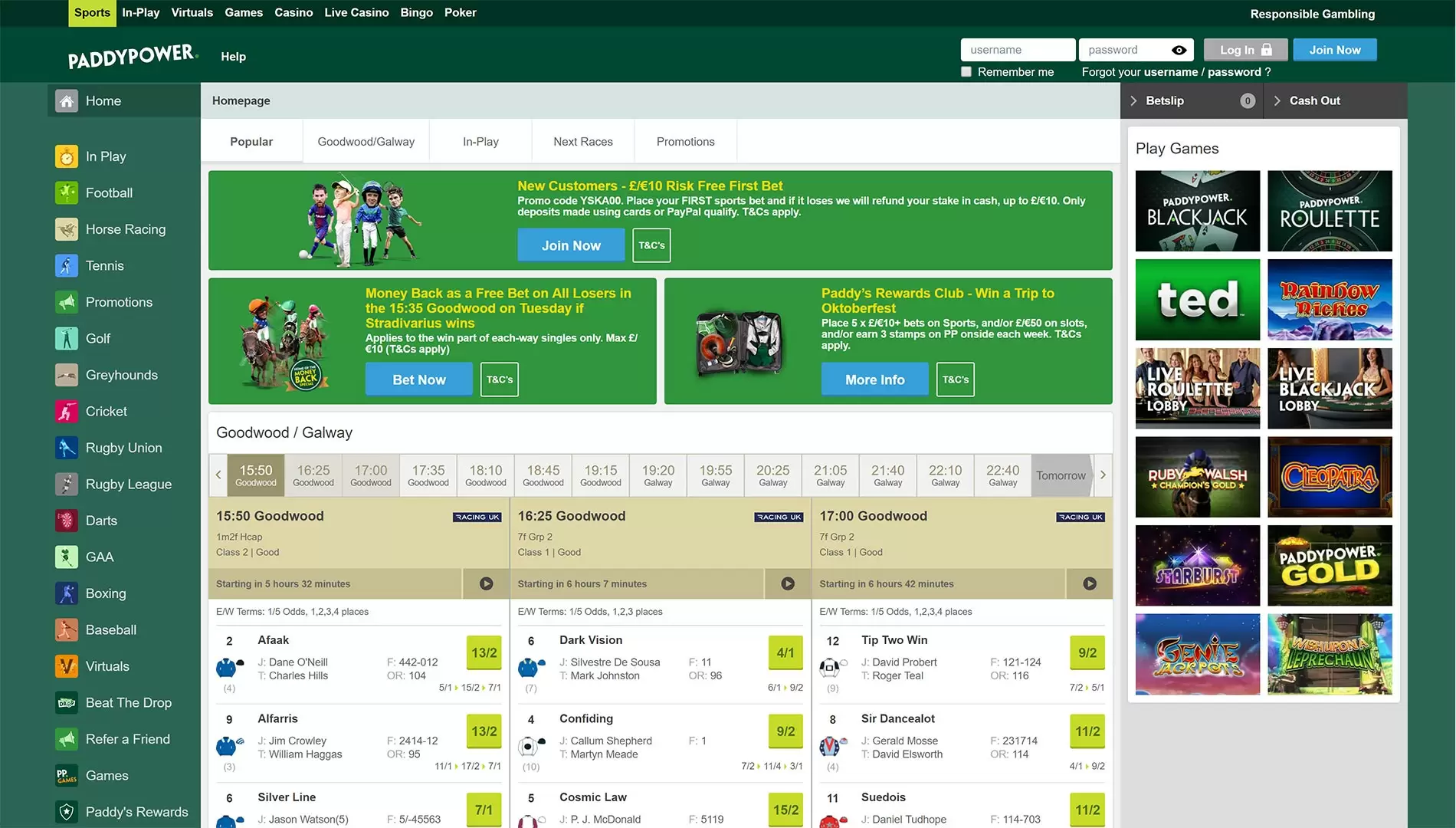Open the Paddy Power Blackjack game
The image size is (1456, 828).
click(x=1198, y=212)
